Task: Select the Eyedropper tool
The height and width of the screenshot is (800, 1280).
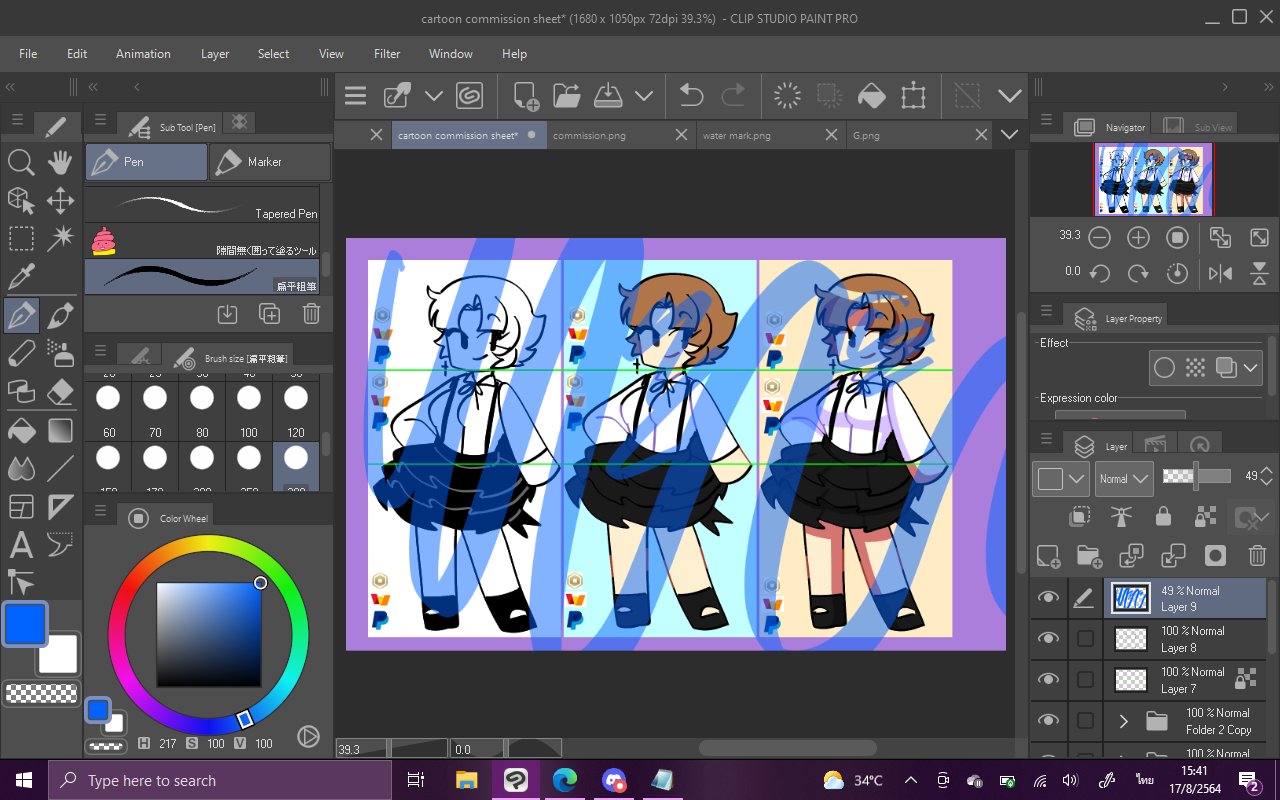Action: pos(21,277)
